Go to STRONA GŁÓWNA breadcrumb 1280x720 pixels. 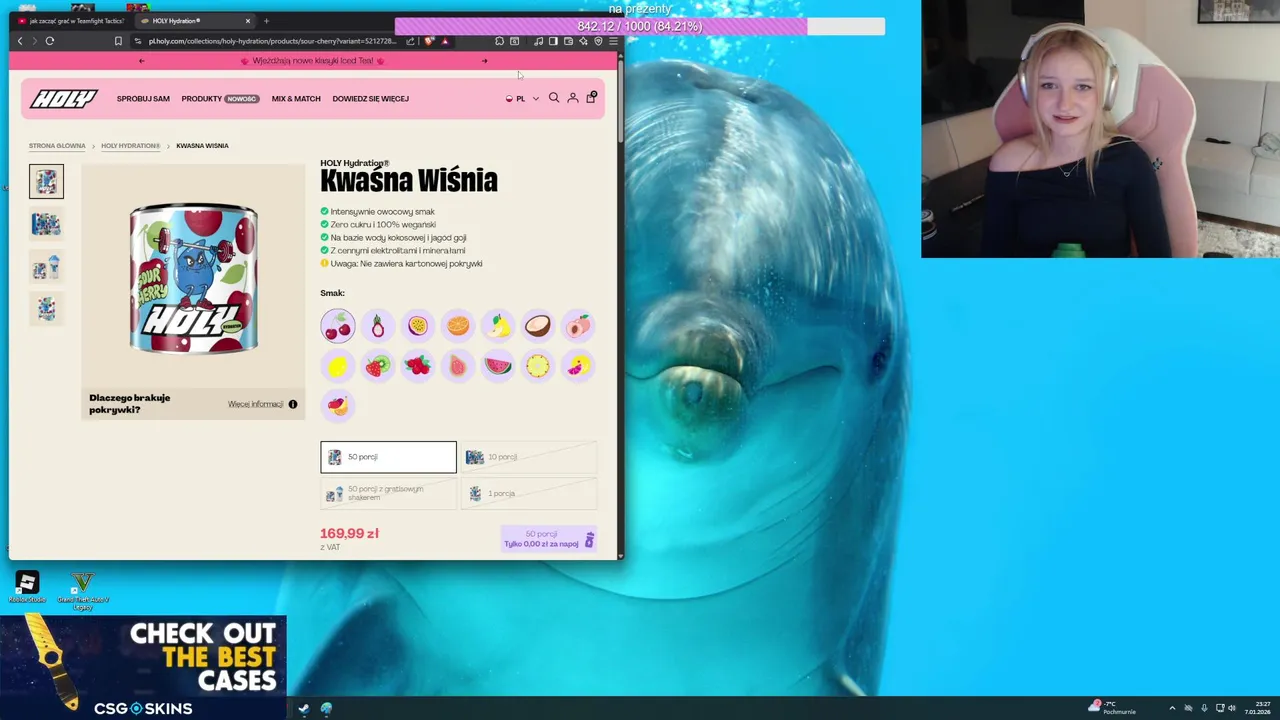[57, 146]
